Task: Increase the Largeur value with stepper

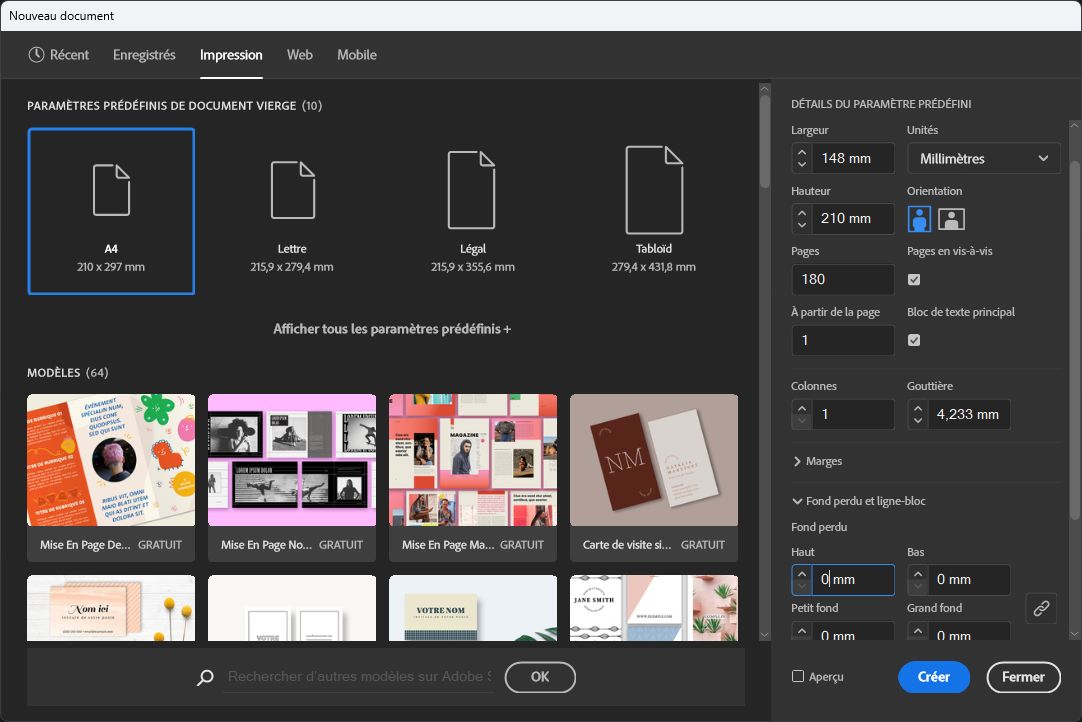Action: 802,152
